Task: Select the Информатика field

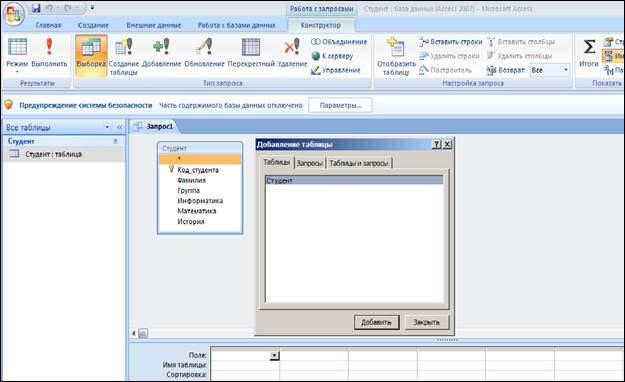Action: coord(200,201)
